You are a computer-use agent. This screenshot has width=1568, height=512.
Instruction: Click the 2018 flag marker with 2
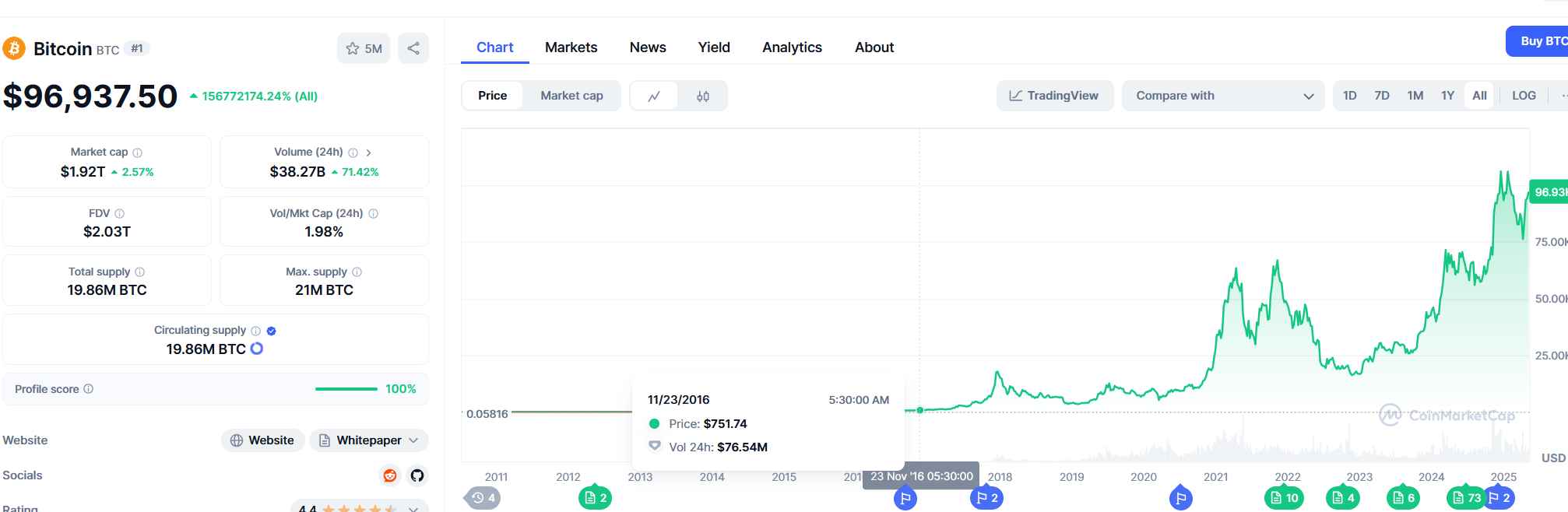pos(986,498)
